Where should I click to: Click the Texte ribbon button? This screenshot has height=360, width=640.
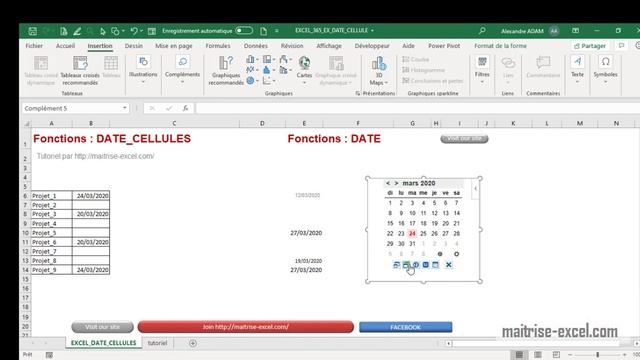[577, 70]
